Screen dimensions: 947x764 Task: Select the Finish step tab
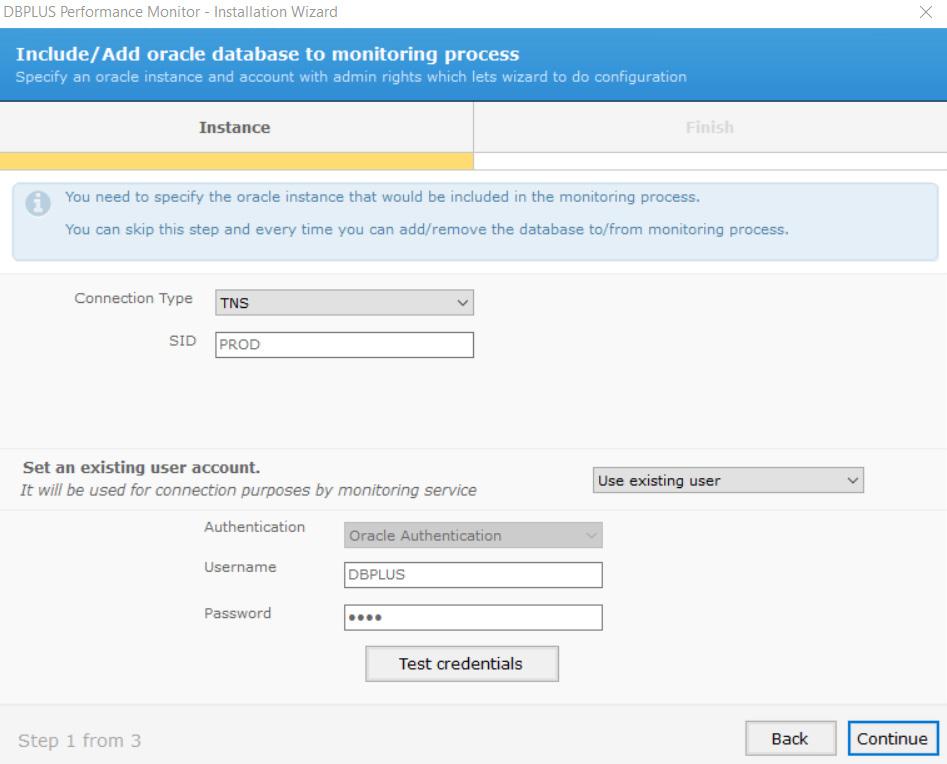[710, 127]
